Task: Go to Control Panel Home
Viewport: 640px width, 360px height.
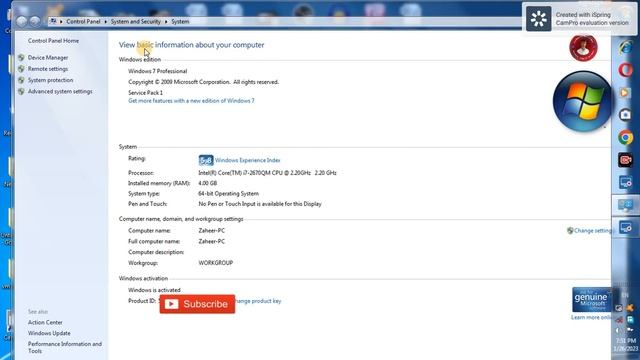Action: (x=53, y=41)
